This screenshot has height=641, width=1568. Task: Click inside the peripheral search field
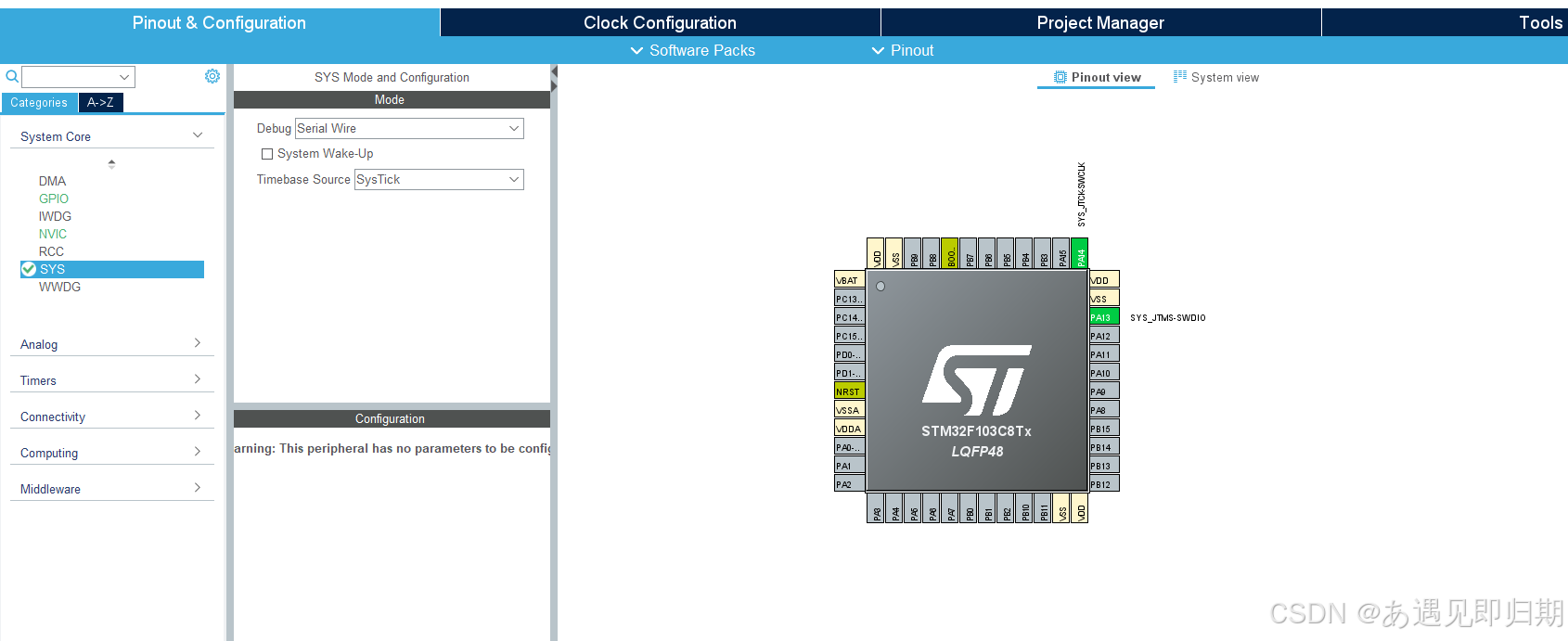coord(78,77)
